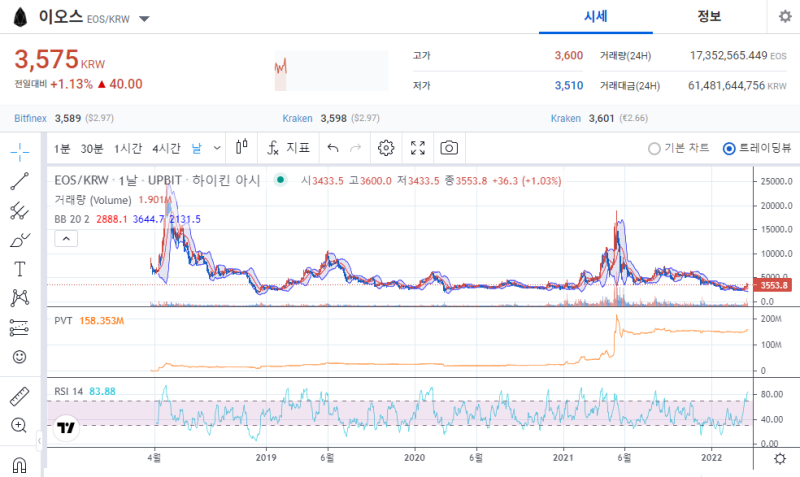Image resolution: width=800 pixels, height=477 pixels.
Task: Open the Kraken USD price link
Action: coord(297,118)
